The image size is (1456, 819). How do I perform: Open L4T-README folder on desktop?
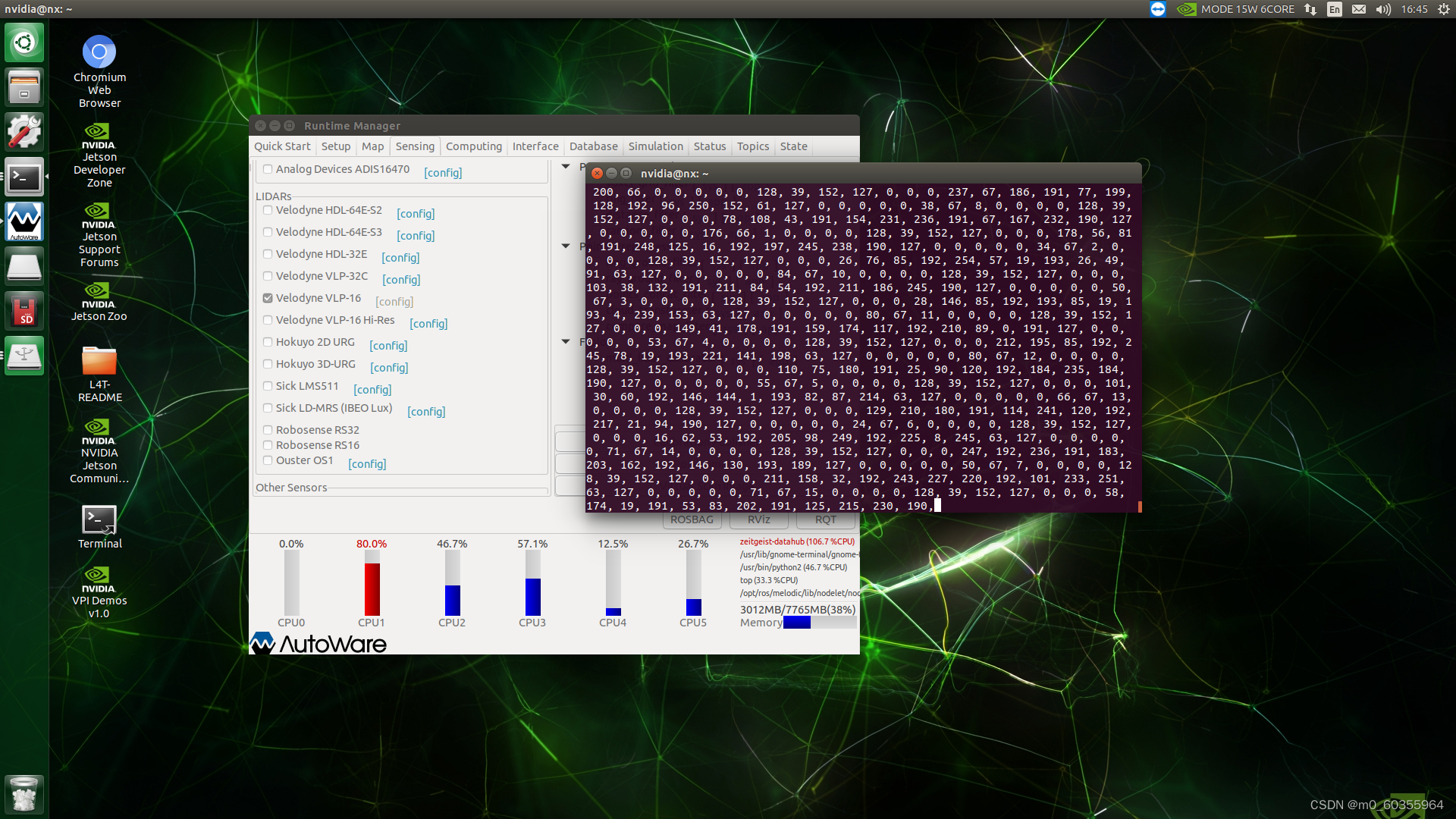pyautogui.click(x=99, y=374)
